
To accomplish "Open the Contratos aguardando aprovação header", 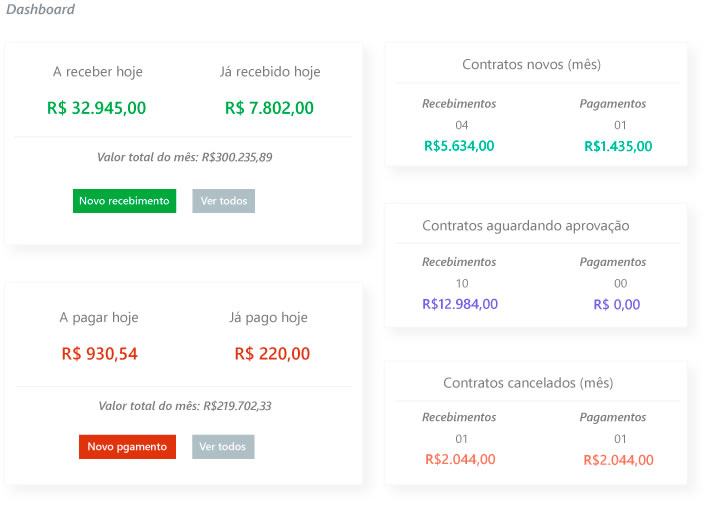I will coord(525,226).
